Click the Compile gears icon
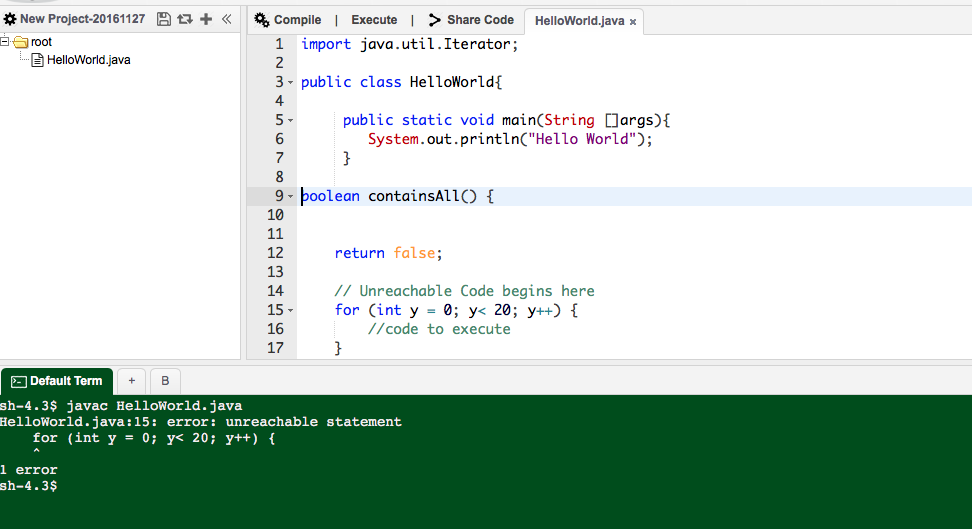The image size is (972, 529). 262,20
